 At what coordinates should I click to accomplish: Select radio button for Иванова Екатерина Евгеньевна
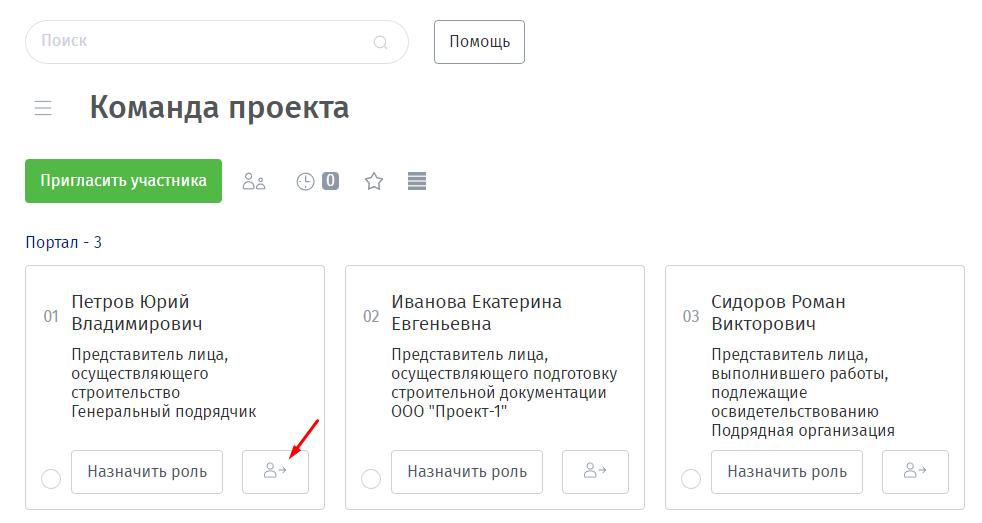pyautogui.click(x=371, y=479)
